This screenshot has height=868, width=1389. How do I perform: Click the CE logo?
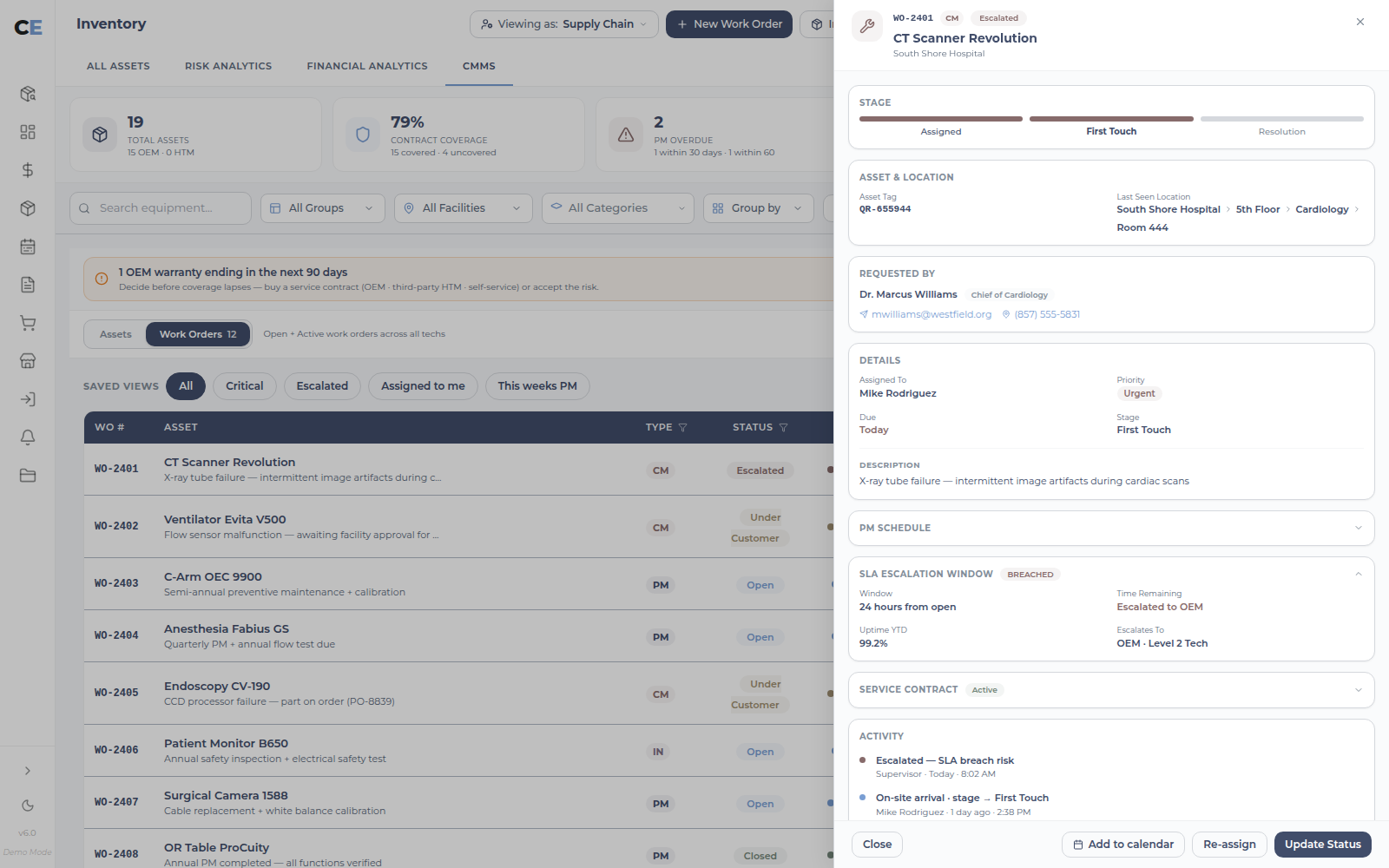pyautogui.click(x=28, y=28)
